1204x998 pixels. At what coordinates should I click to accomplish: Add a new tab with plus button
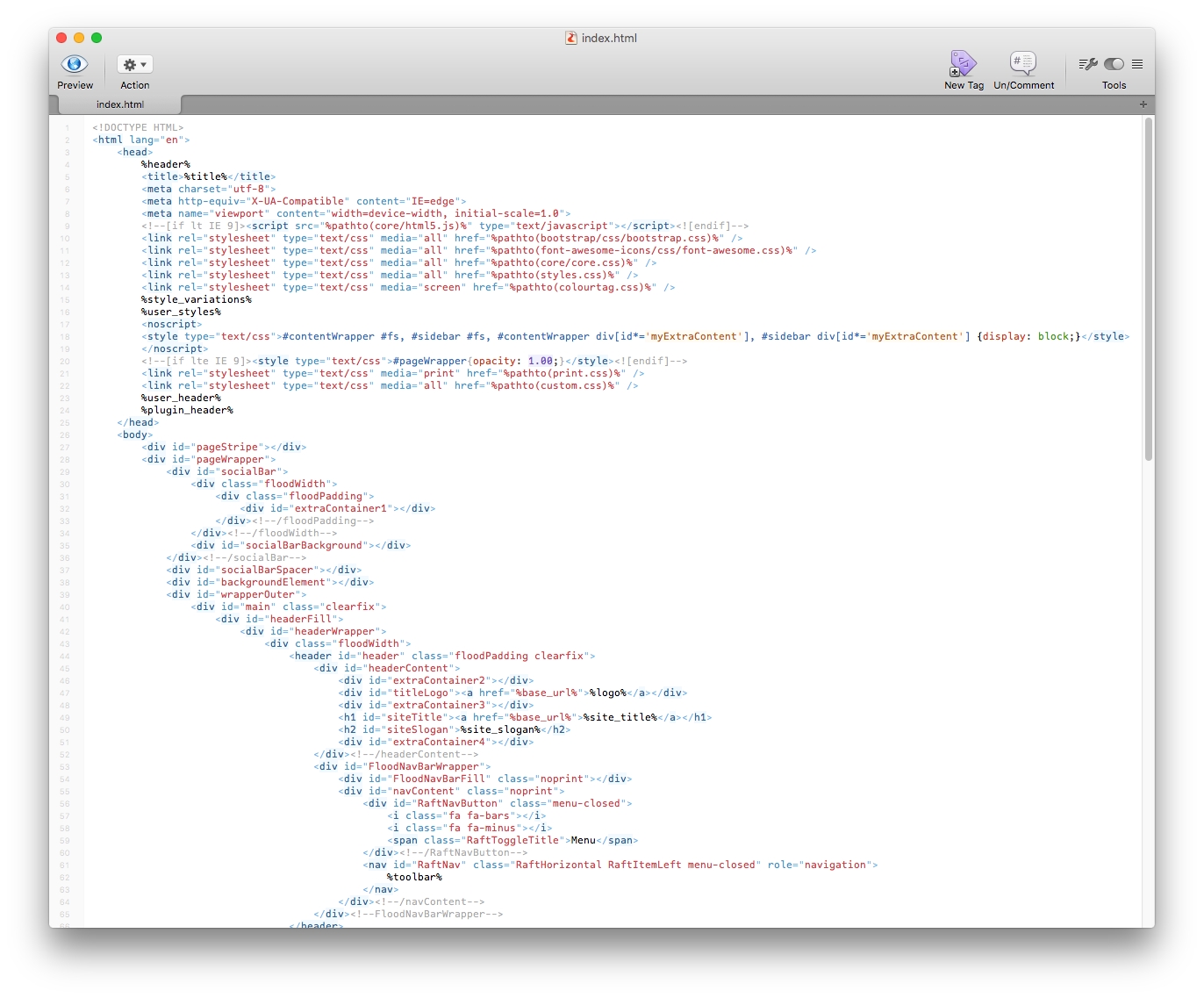click(1143, 104)
